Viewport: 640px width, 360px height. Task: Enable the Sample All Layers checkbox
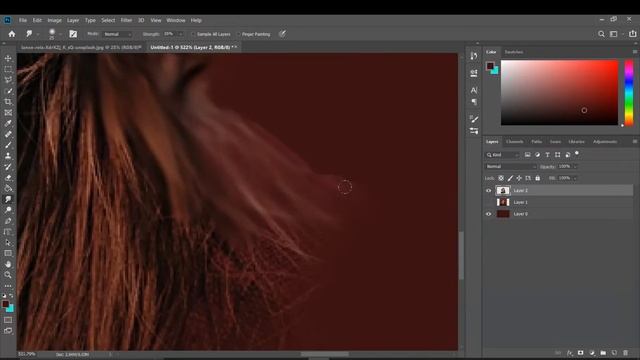coord(193,34)
